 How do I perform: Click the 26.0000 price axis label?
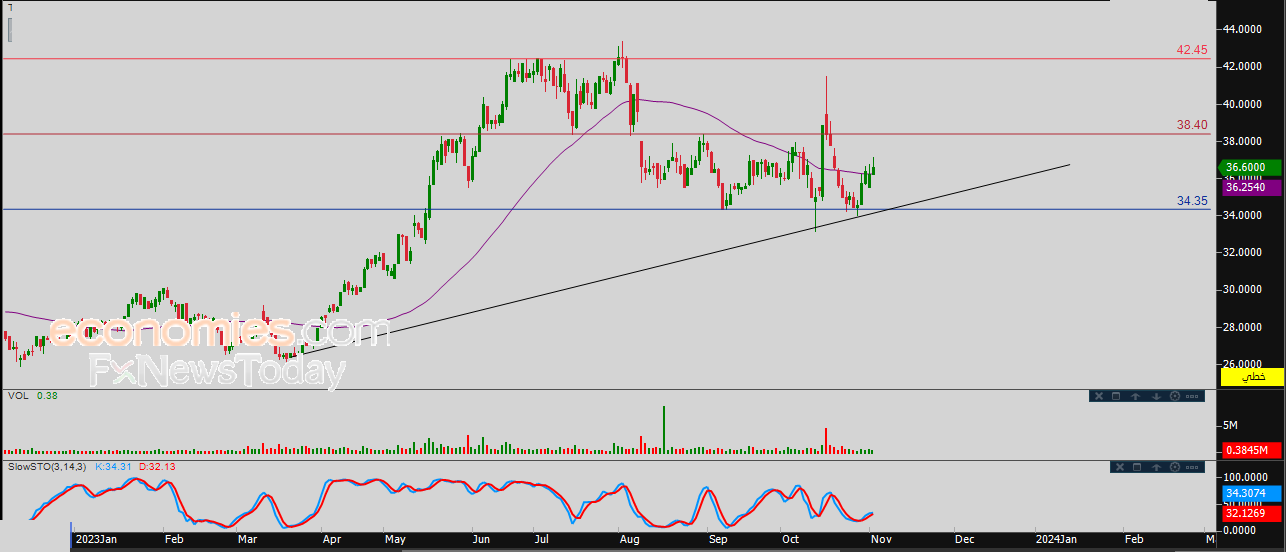pos(1243,364)
